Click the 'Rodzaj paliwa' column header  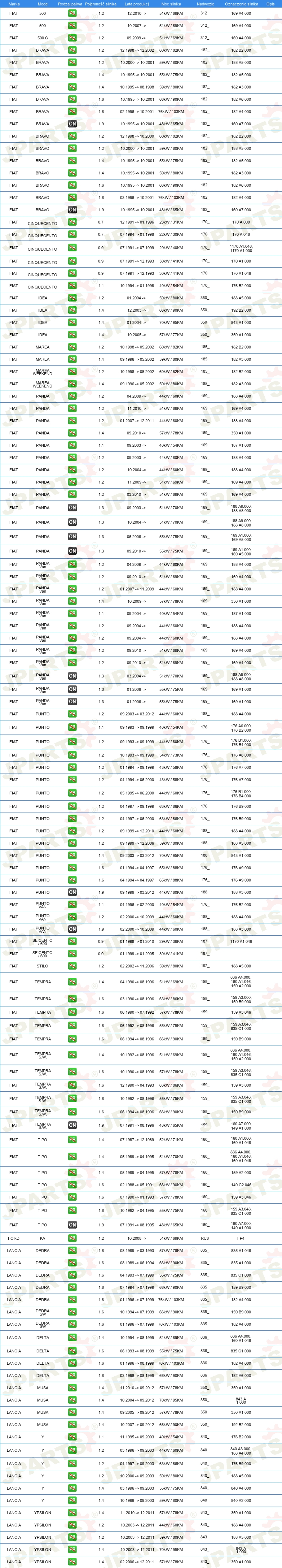[70, 4]
